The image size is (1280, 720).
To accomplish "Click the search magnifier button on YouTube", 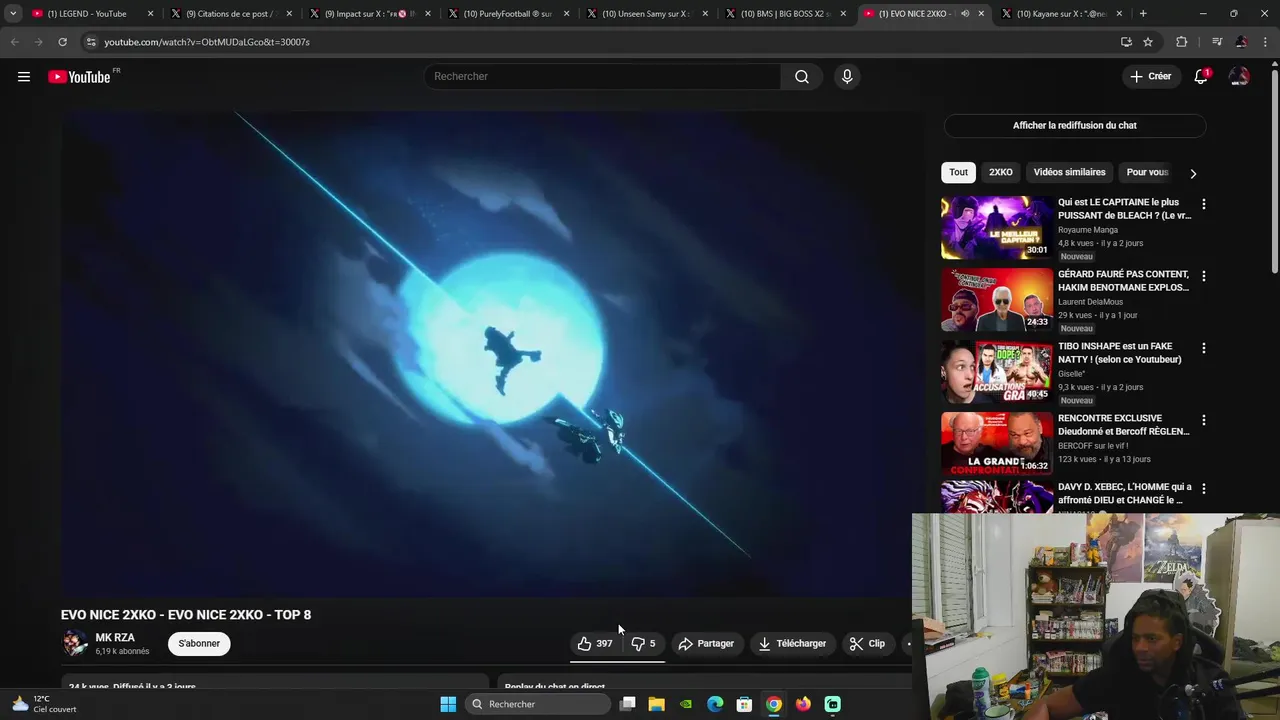I will pyautogui.click(x=802, y=77).
